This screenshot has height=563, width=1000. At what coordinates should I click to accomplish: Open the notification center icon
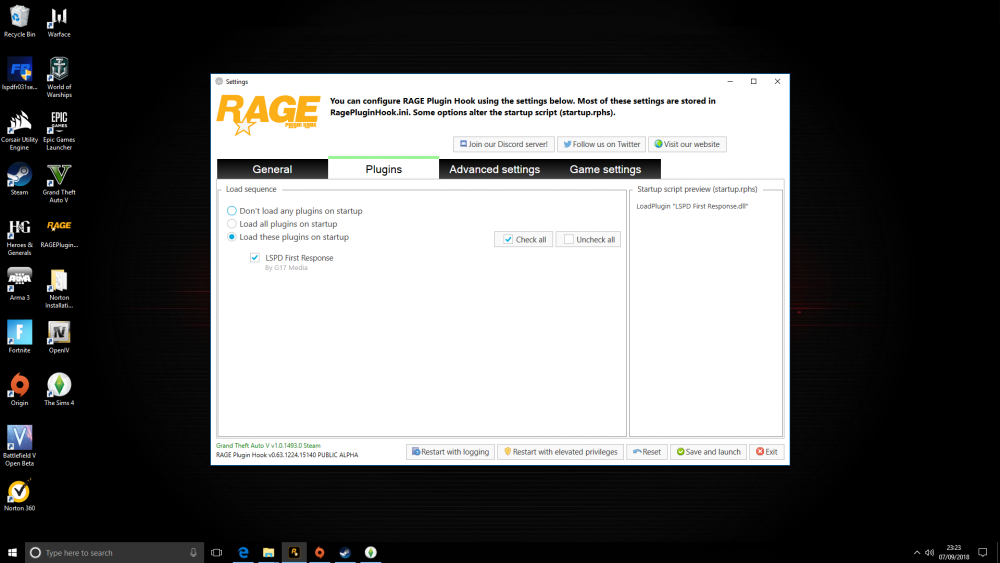pos(983,552)
